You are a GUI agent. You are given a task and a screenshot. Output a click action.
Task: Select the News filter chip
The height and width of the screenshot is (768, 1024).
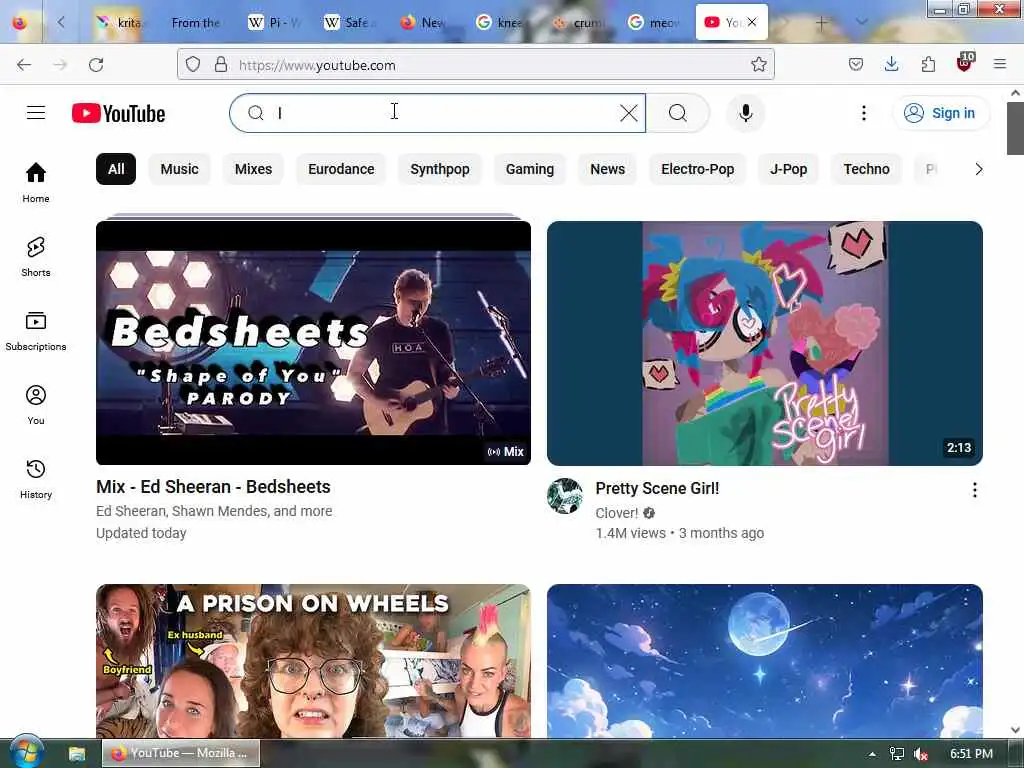tap(607, 169)
